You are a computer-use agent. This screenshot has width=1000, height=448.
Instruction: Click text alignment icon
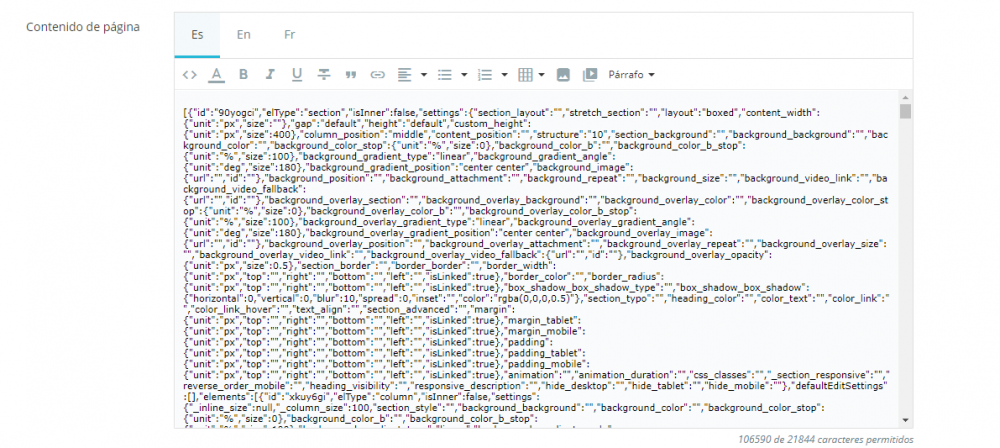[x=404, y=75]
